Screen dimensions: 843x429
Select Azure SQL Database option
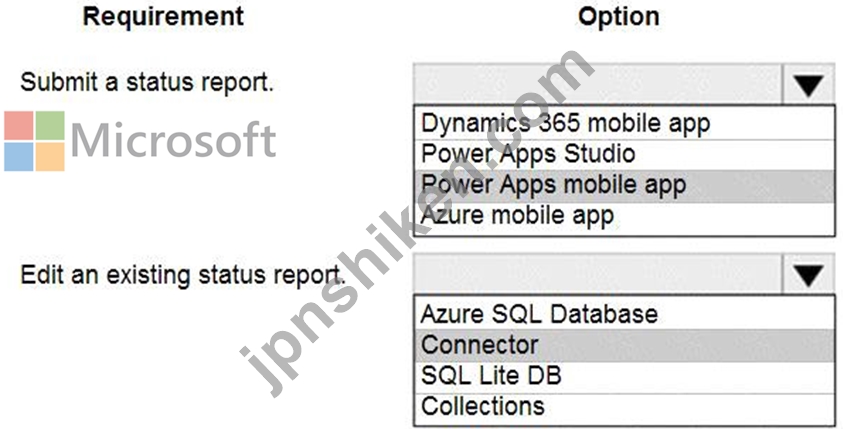pyautogui.click(x=624, y=314)
